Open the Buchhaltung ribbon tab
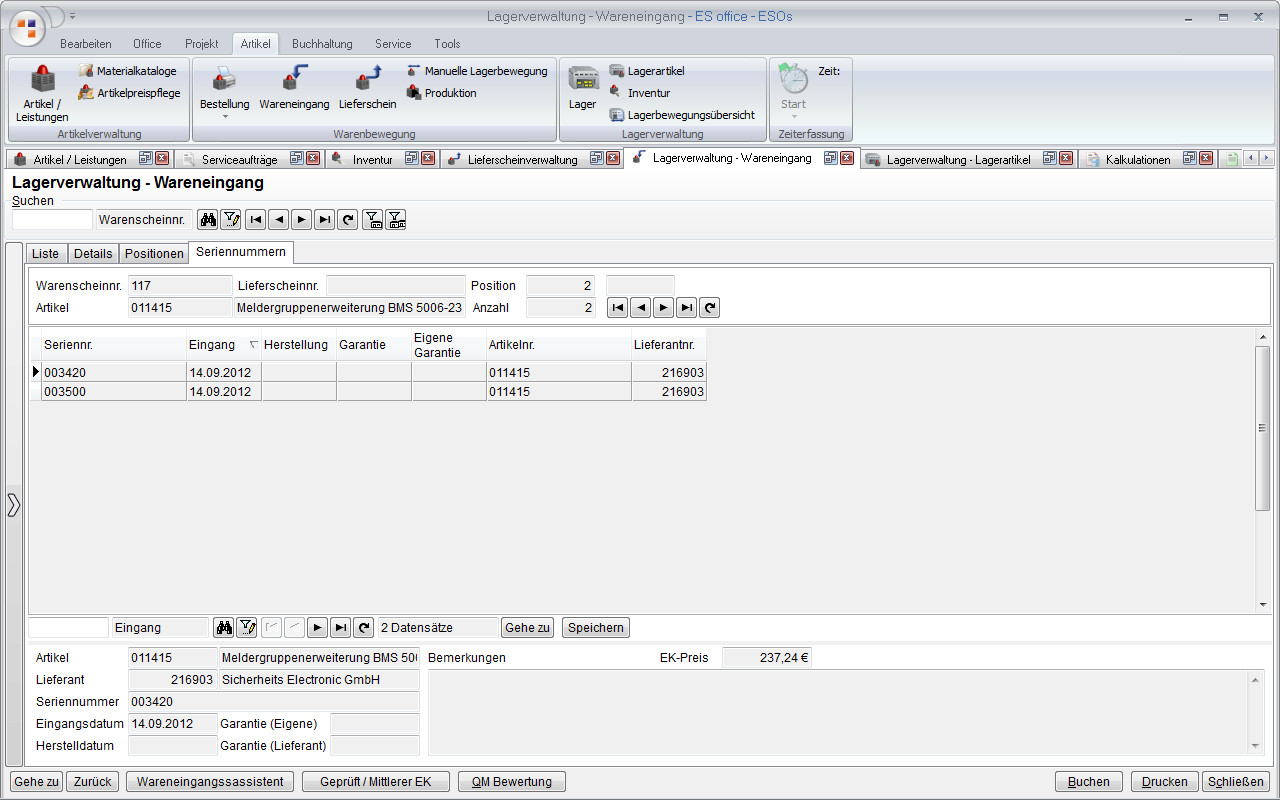The image size is (1280, 800). pos(322,44)
